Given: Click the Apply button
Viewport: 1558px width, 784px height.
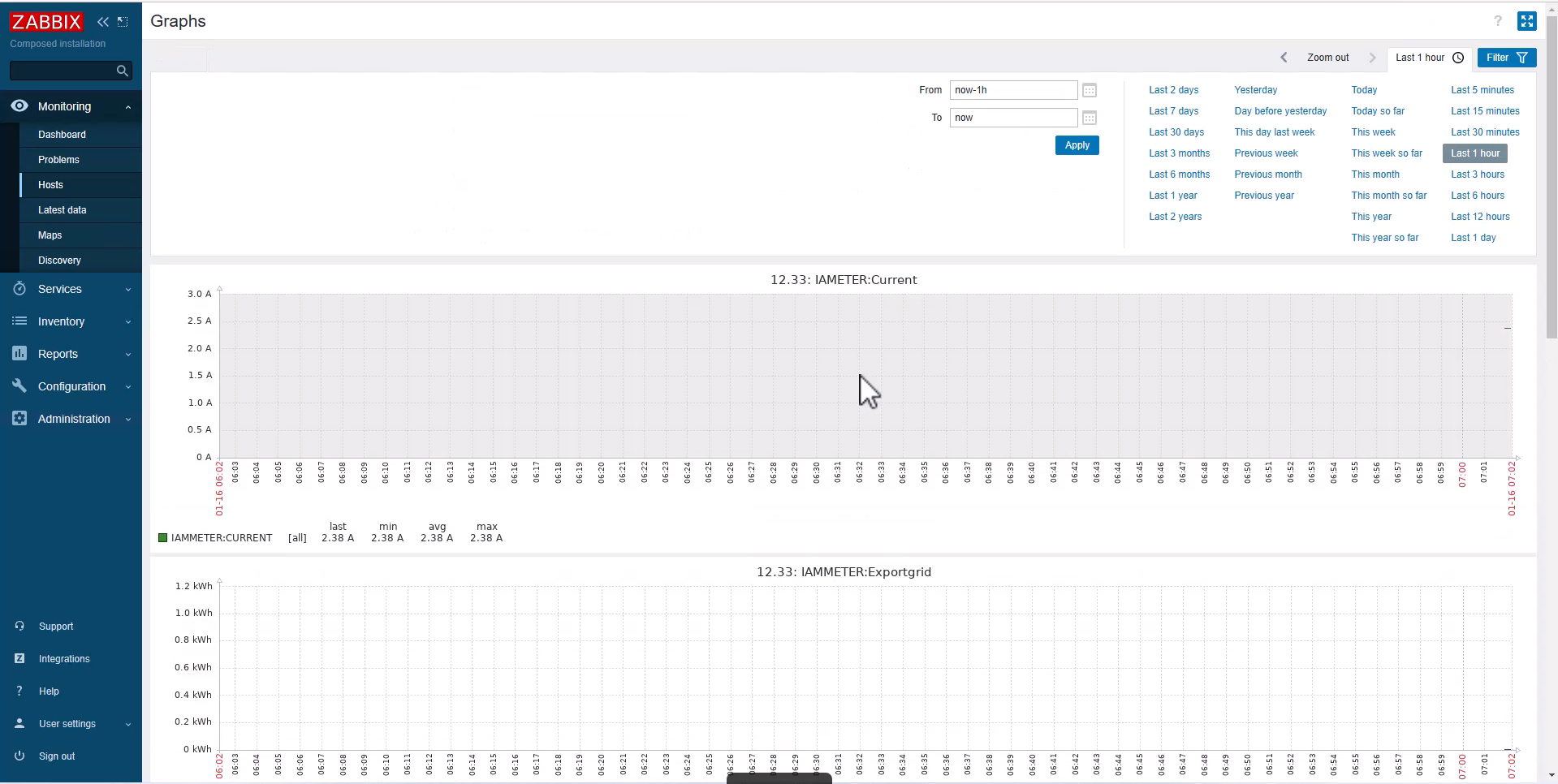Looking at the screenshot, I should pyautogui.click(x=1077, y=145).
